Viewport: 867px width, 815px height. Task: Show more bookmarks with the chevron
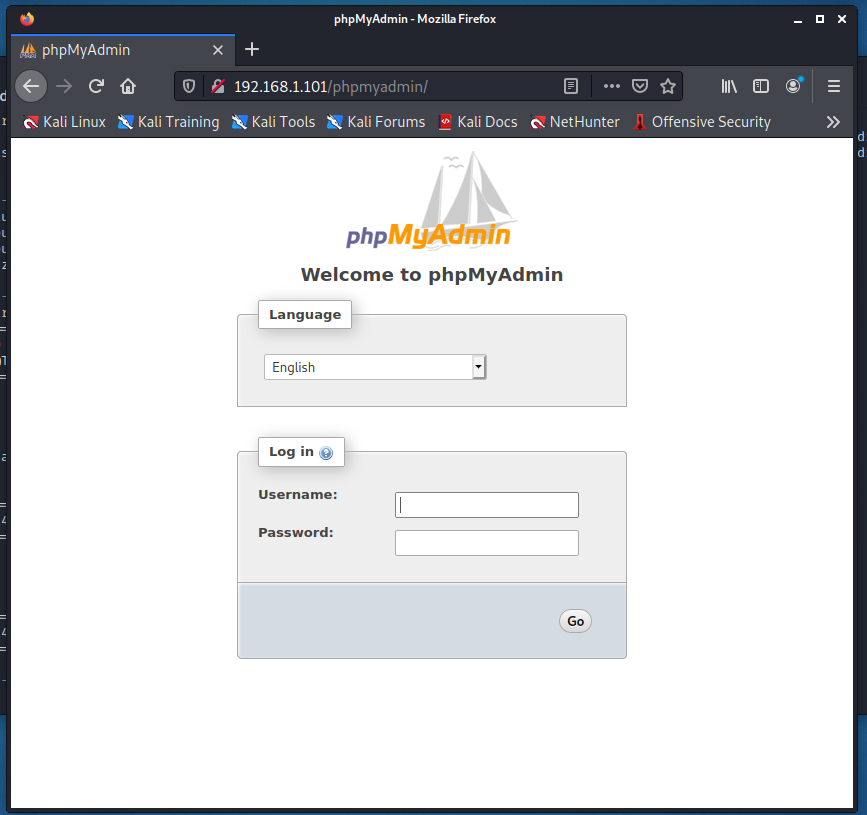coord(833,122)
